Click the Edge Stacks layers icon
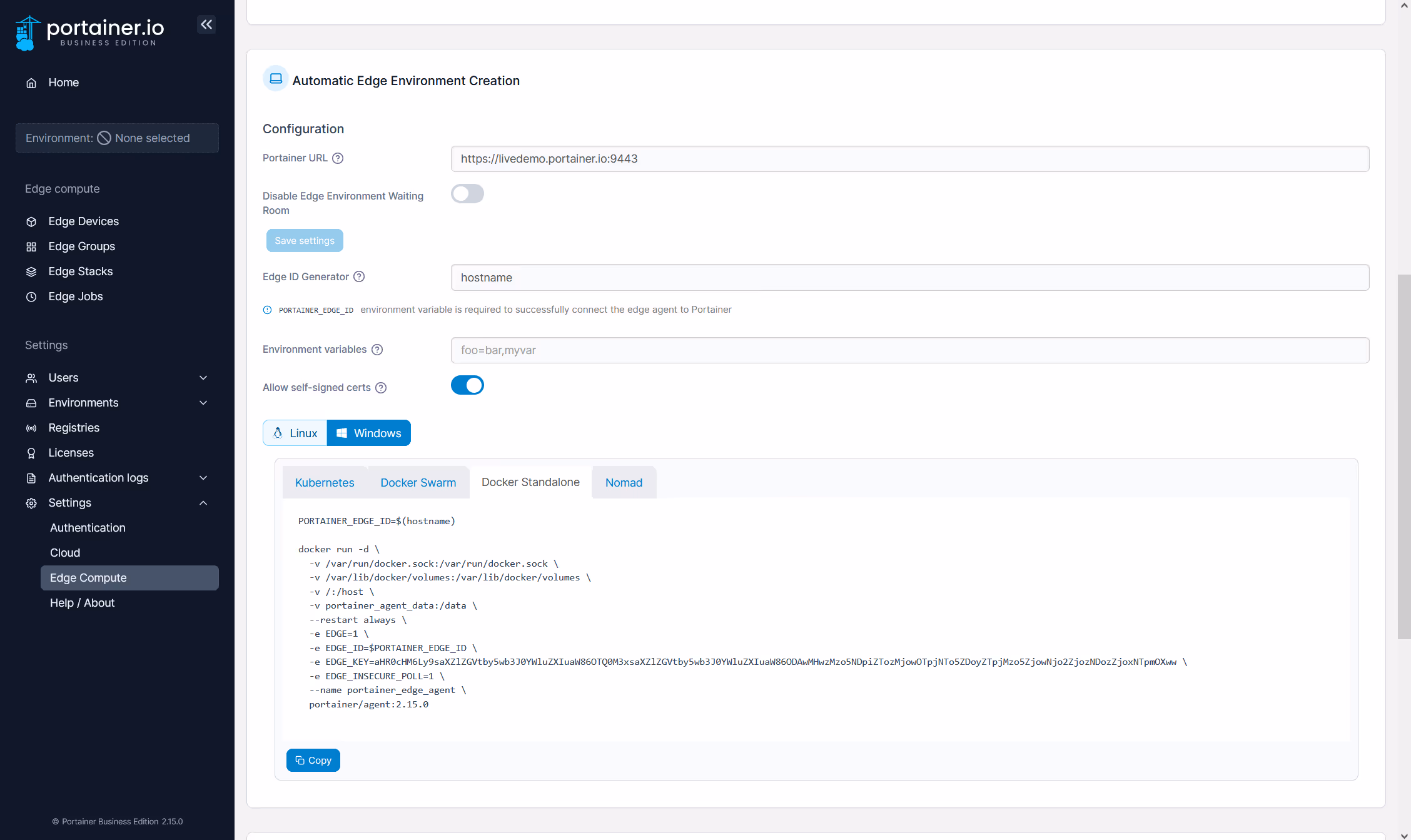Viewport: 1411px width, 840px height. point(31,271)
